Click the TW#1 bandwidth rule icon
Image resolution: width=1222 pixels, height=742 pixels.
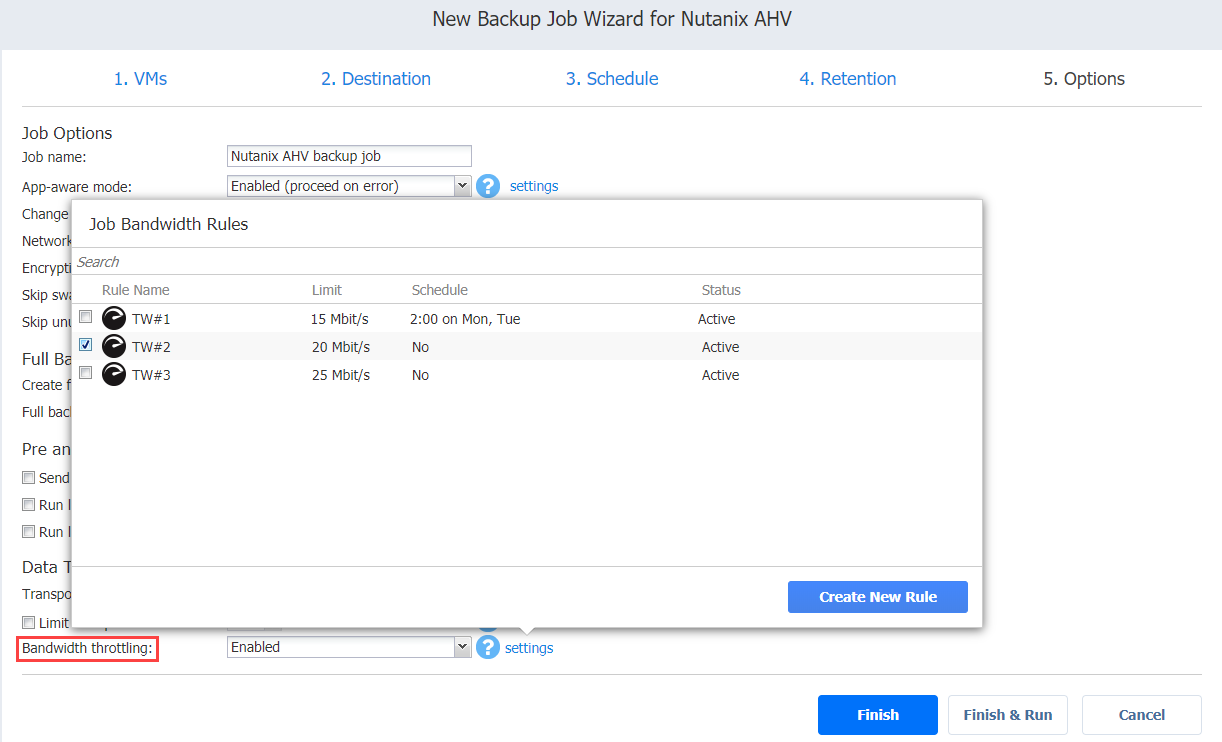pyautogui.click(x=114, y=319)
